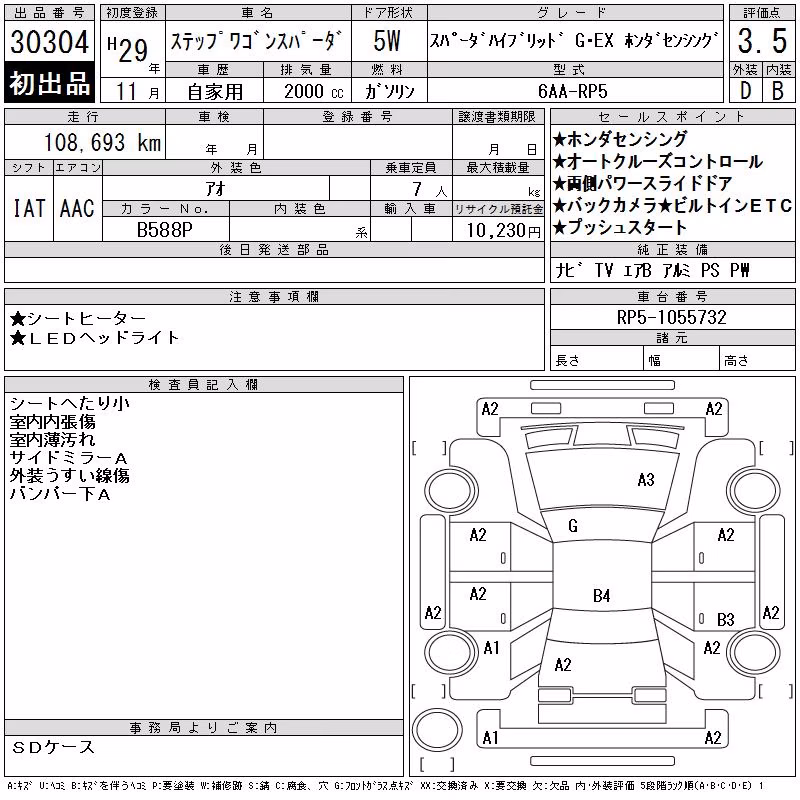800x800 pixels.
Task: Click the lot number 30304
Action: tap(49, 41)
